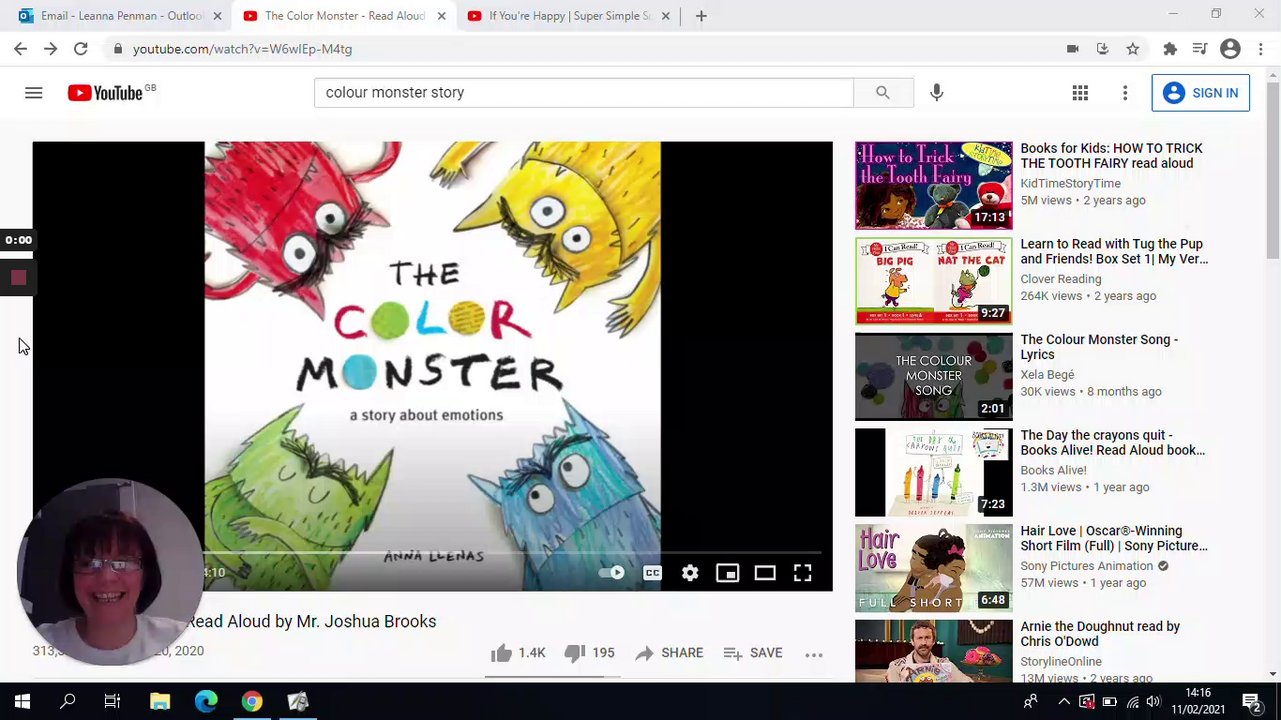1281x720 pixels.
Task: Dislike the video with thumbs down
Action: click(589, 653)
